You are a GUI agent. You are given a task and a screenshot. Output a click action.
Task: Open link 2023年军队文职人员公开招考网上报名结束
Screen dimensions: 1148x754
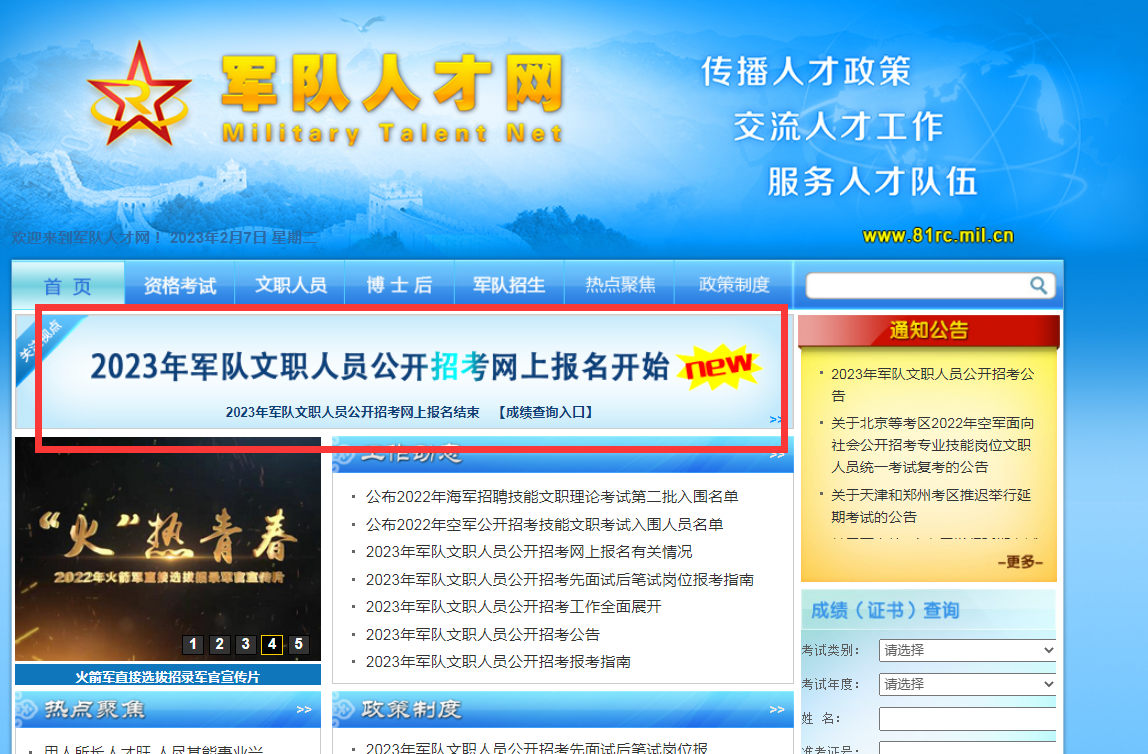(352, 412)
